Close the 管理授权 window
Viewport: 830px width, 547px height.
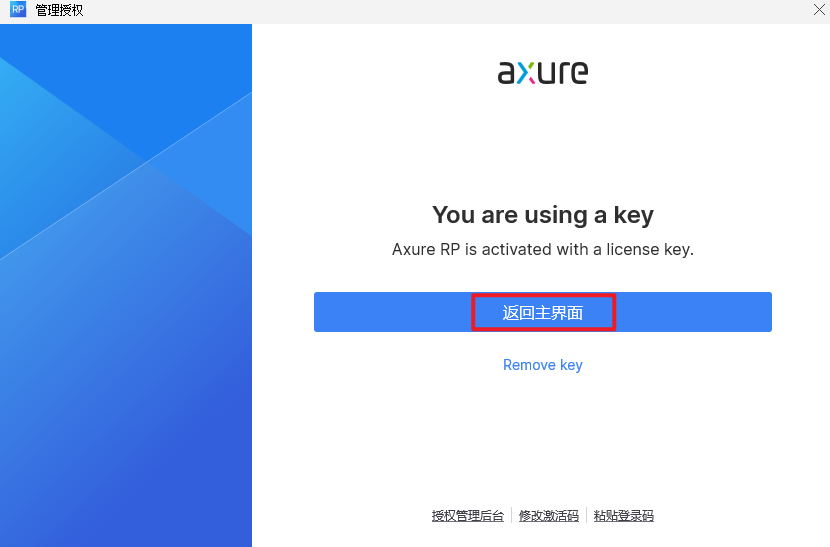point(819,10)
